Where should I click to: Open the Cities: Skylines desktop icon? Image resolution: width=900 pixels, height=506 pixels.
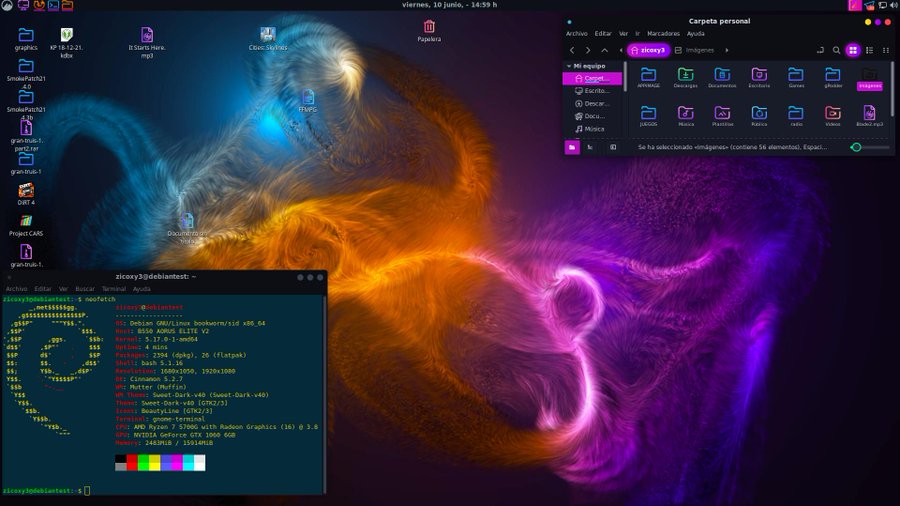[267, 36]
